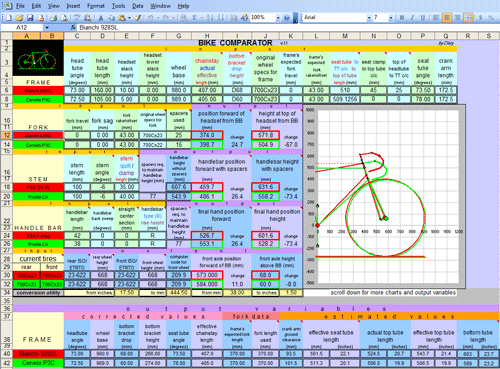
Task: Open the Data menu
Action: click(x=138, y=6)
